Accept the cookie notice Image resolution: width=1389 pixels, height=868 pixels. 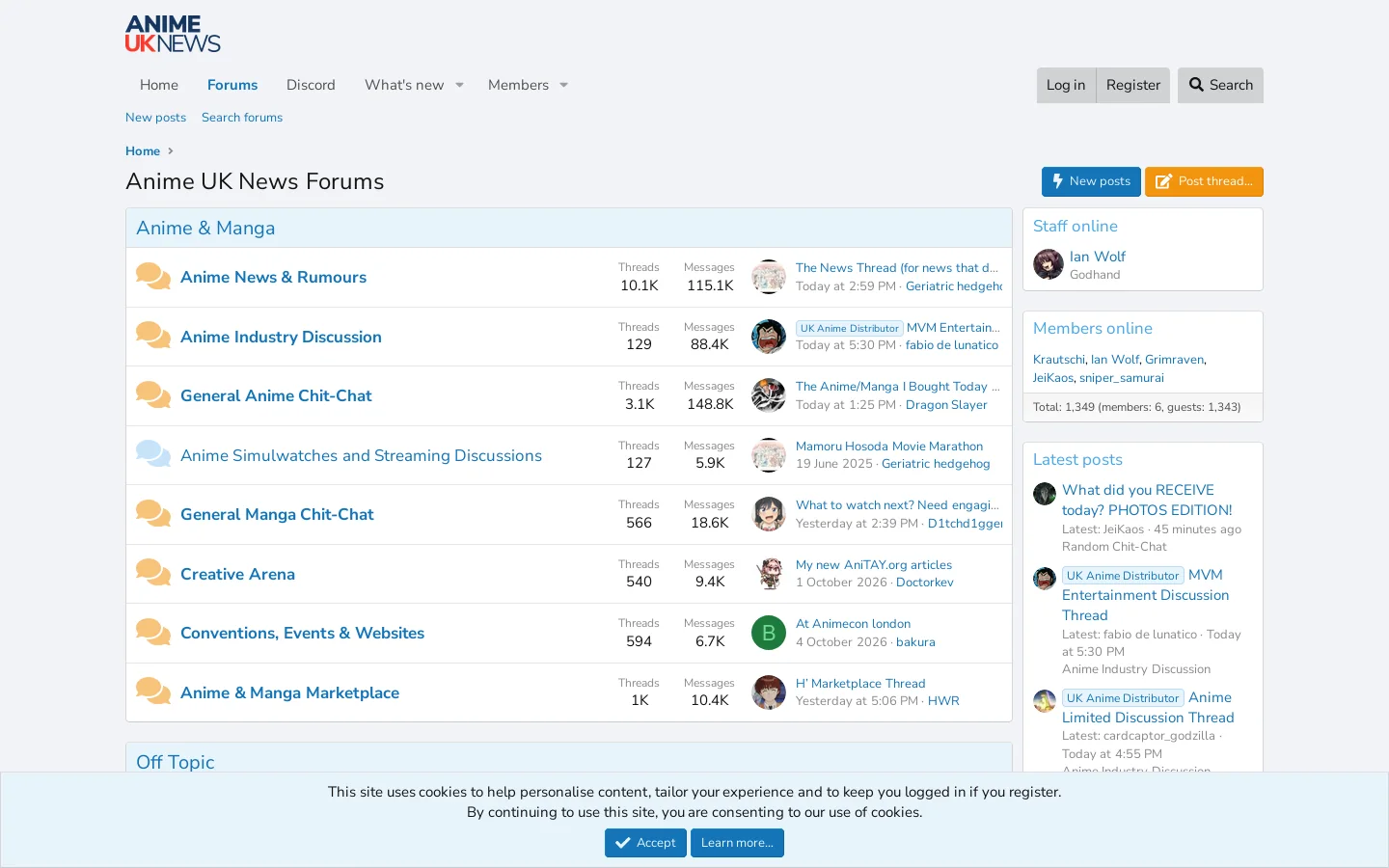(645, 843)
